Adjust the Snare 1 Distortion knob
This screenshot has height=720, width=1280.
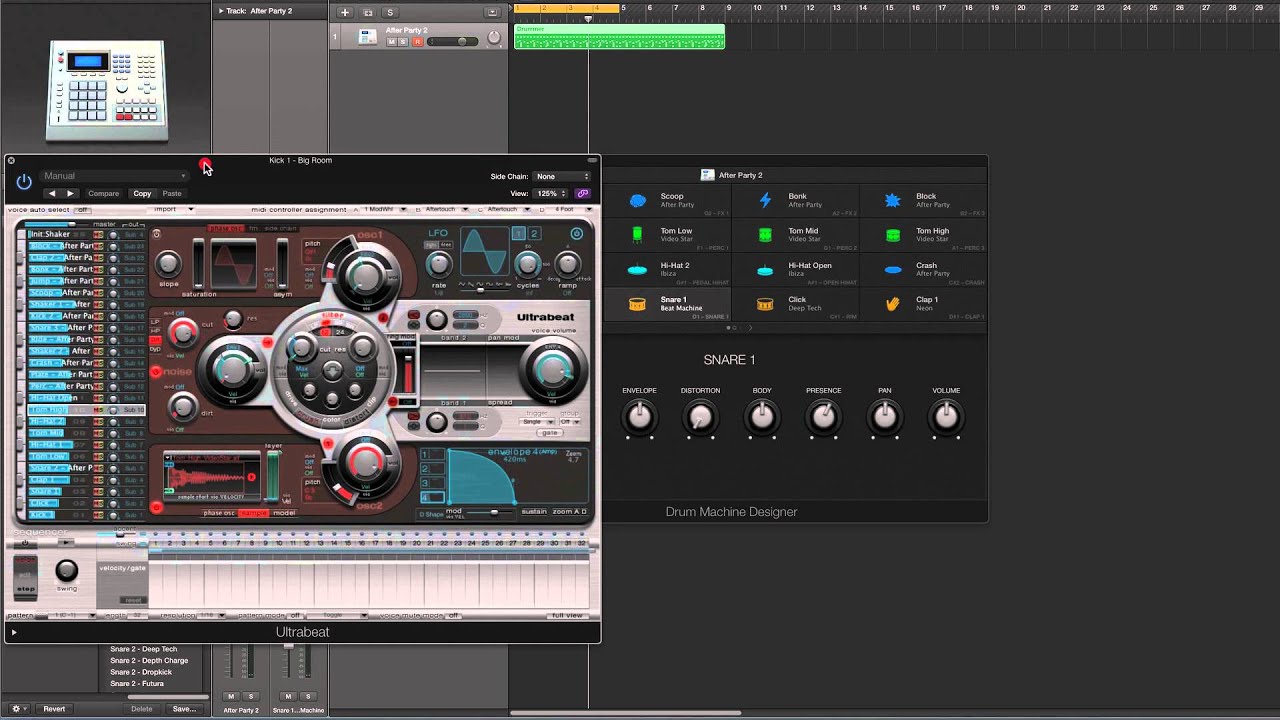[x=700, y=416]
